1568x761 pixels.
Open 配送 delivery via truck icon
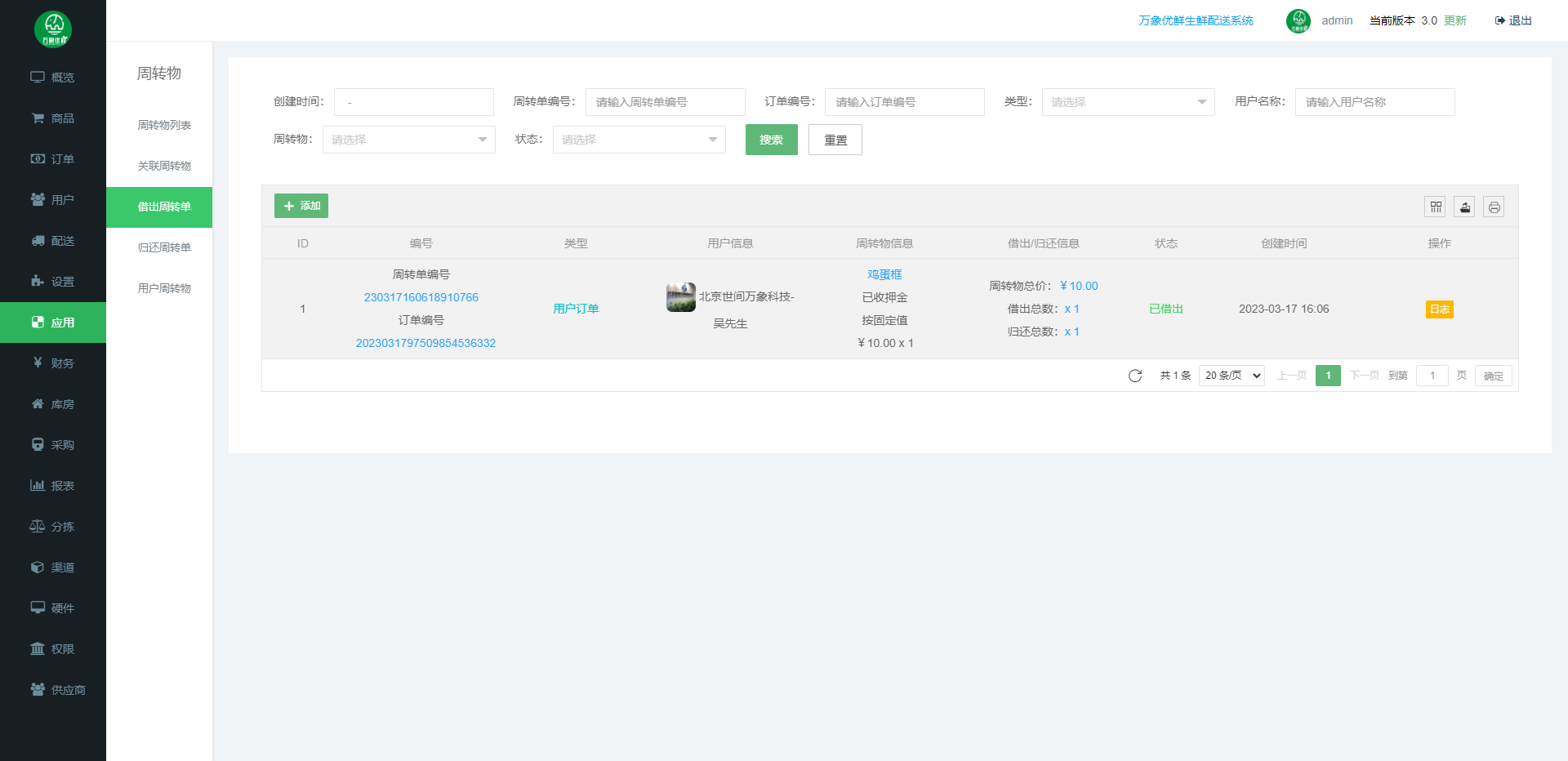point(38,241)
